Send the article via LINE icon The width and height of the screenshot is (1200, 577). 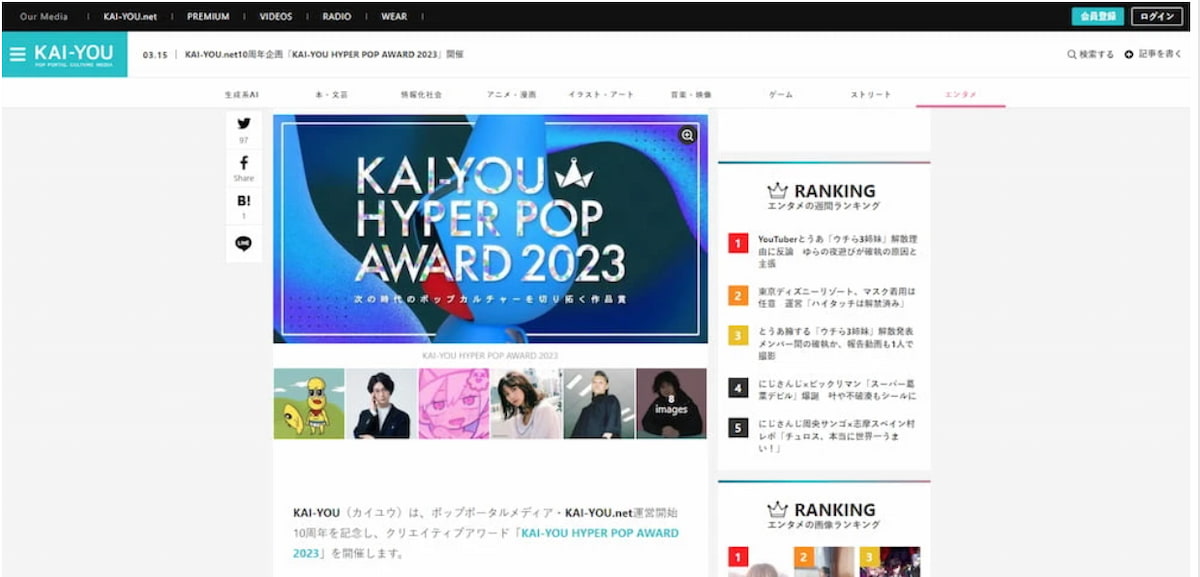244,243
